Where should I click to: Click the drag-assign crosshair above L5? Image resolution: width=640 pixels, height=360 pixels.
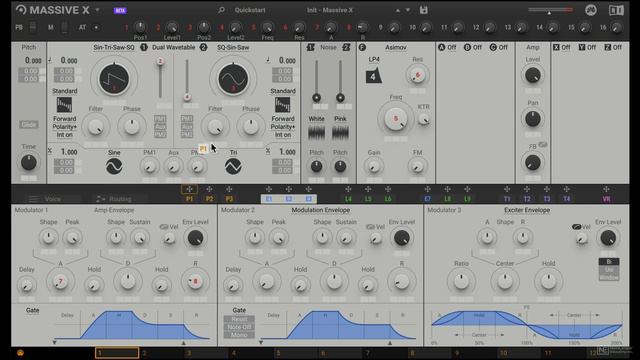tap(368, 189)
